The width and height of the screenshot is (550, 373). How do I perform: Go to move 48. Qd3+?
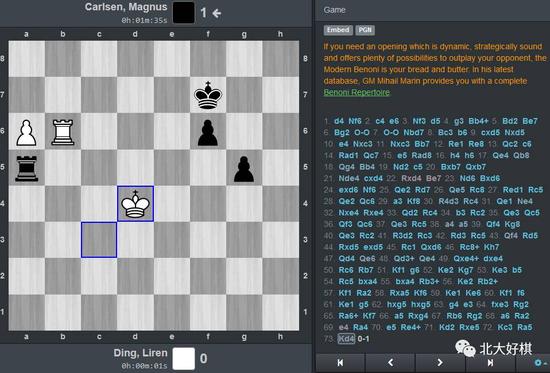(404, 259)
